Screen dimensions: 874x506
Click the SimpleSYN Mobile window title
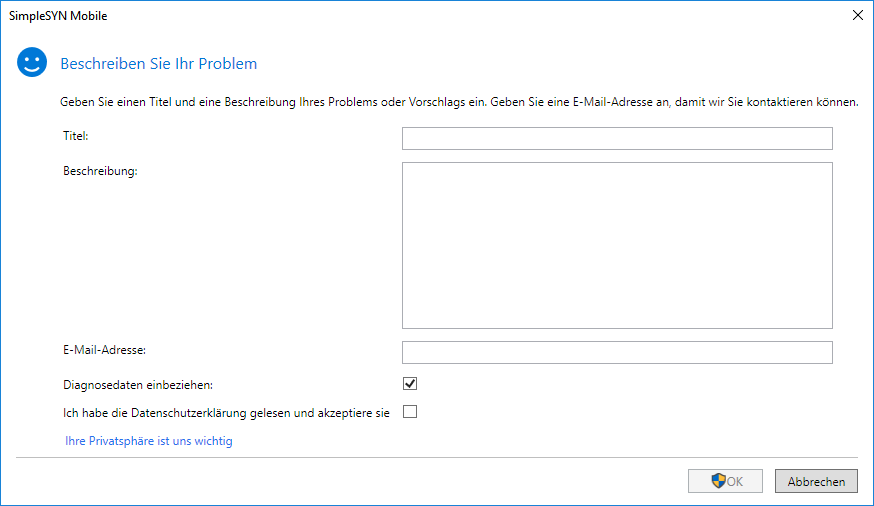pyautogui.click(x=58, y=16)
